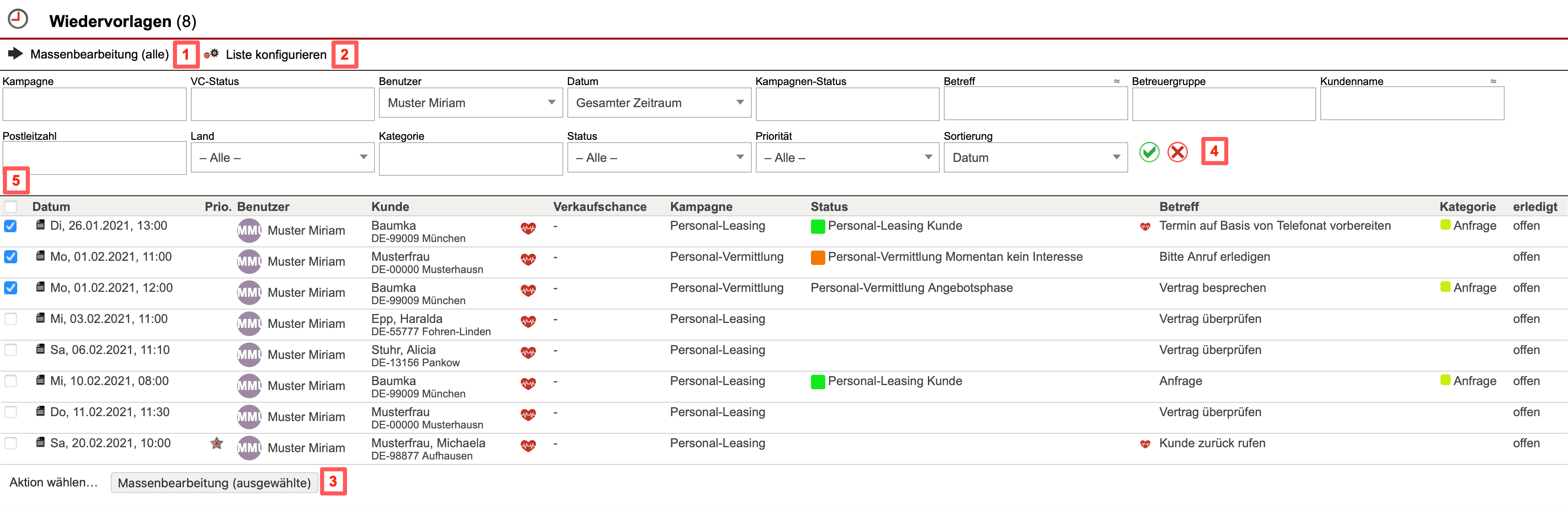This screenshot has width=1568, height=511.
Task: Click Massenbearbeitung (alle) at the top
Action: (x=99, y=54)
